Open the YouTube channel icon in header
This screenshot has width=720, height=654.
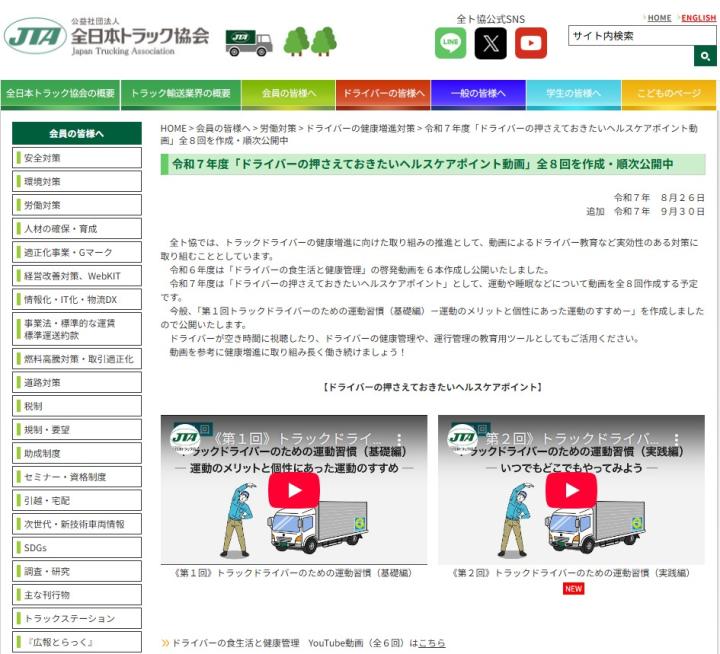coord(531,43)
